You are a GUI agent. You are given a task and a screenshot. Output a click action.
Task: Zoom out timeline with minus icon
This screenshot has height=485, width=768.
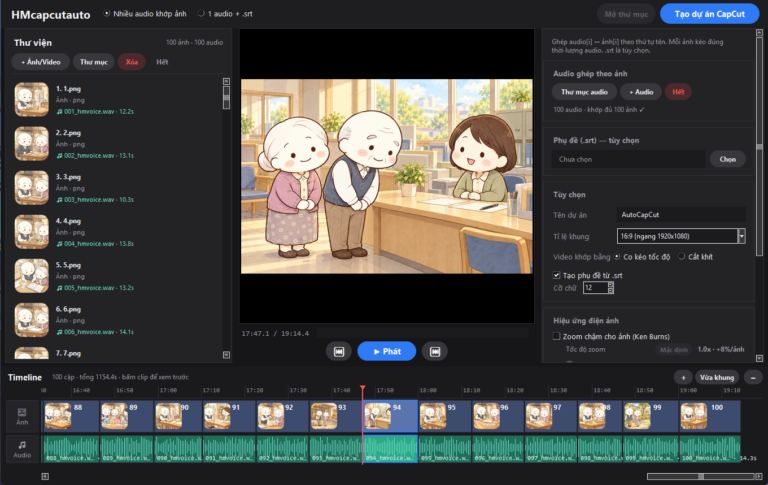[x=753, y=377]
